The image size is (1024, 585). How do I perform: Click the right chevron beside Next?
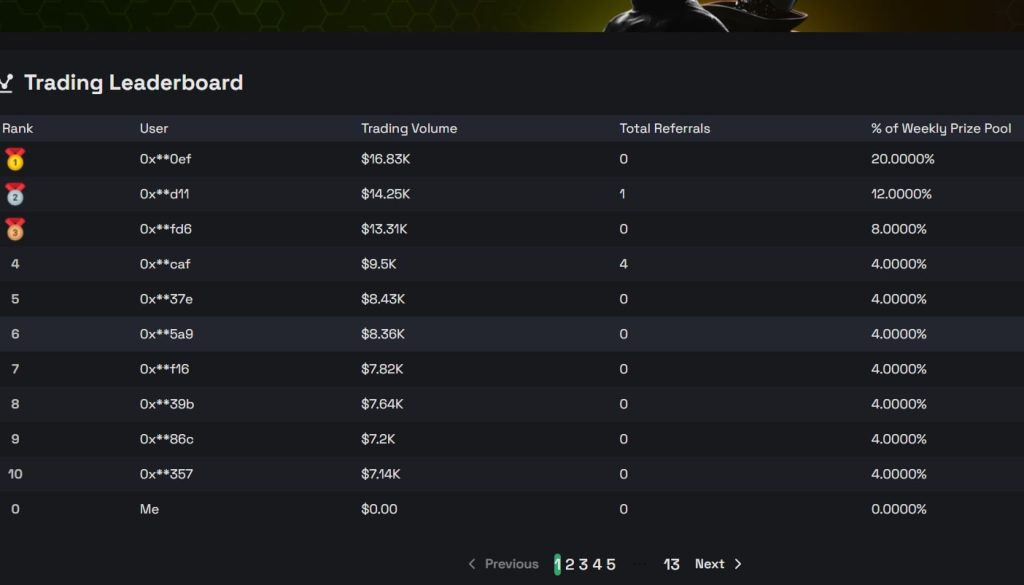click(x=738, y=564)
